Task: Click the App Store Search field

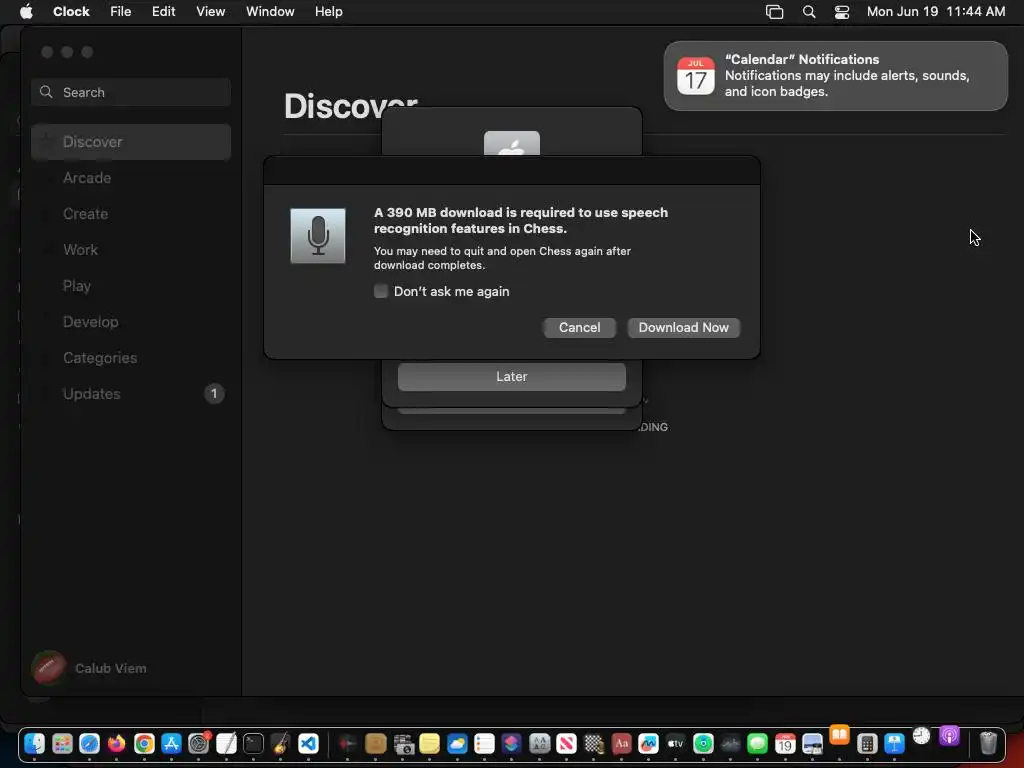Action: click(x=131, y=92)
